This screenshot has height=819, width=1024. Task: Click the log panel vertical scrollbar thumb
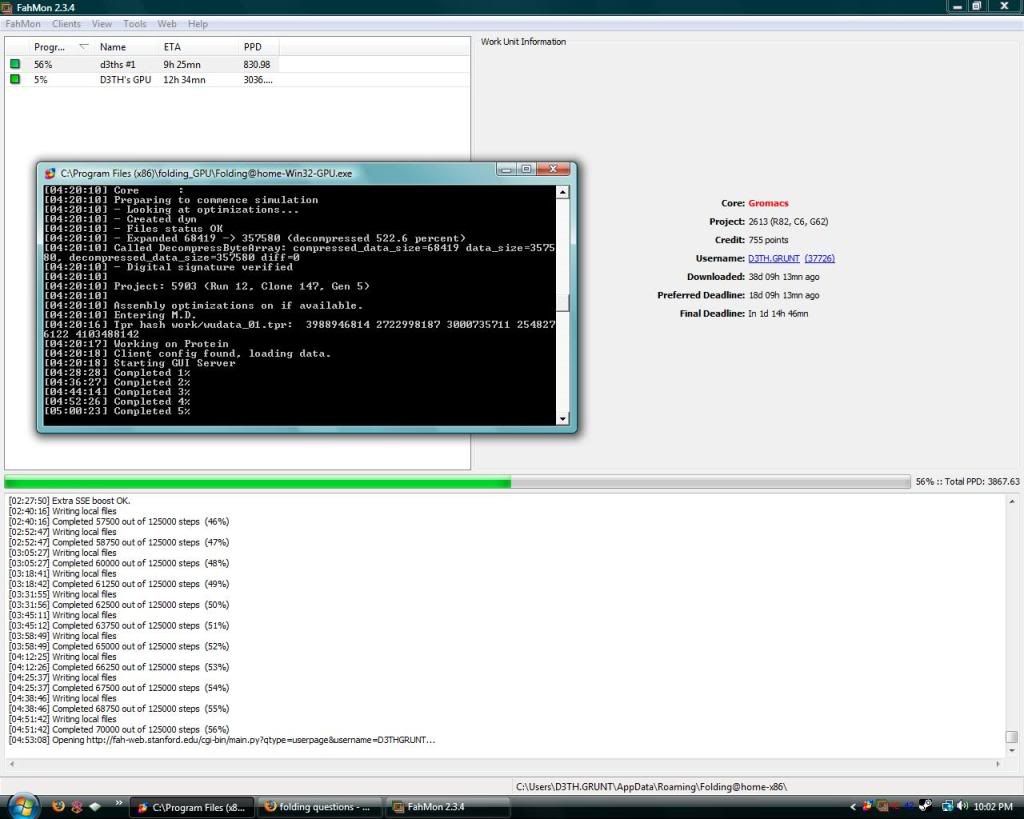tap(1012, 737)
